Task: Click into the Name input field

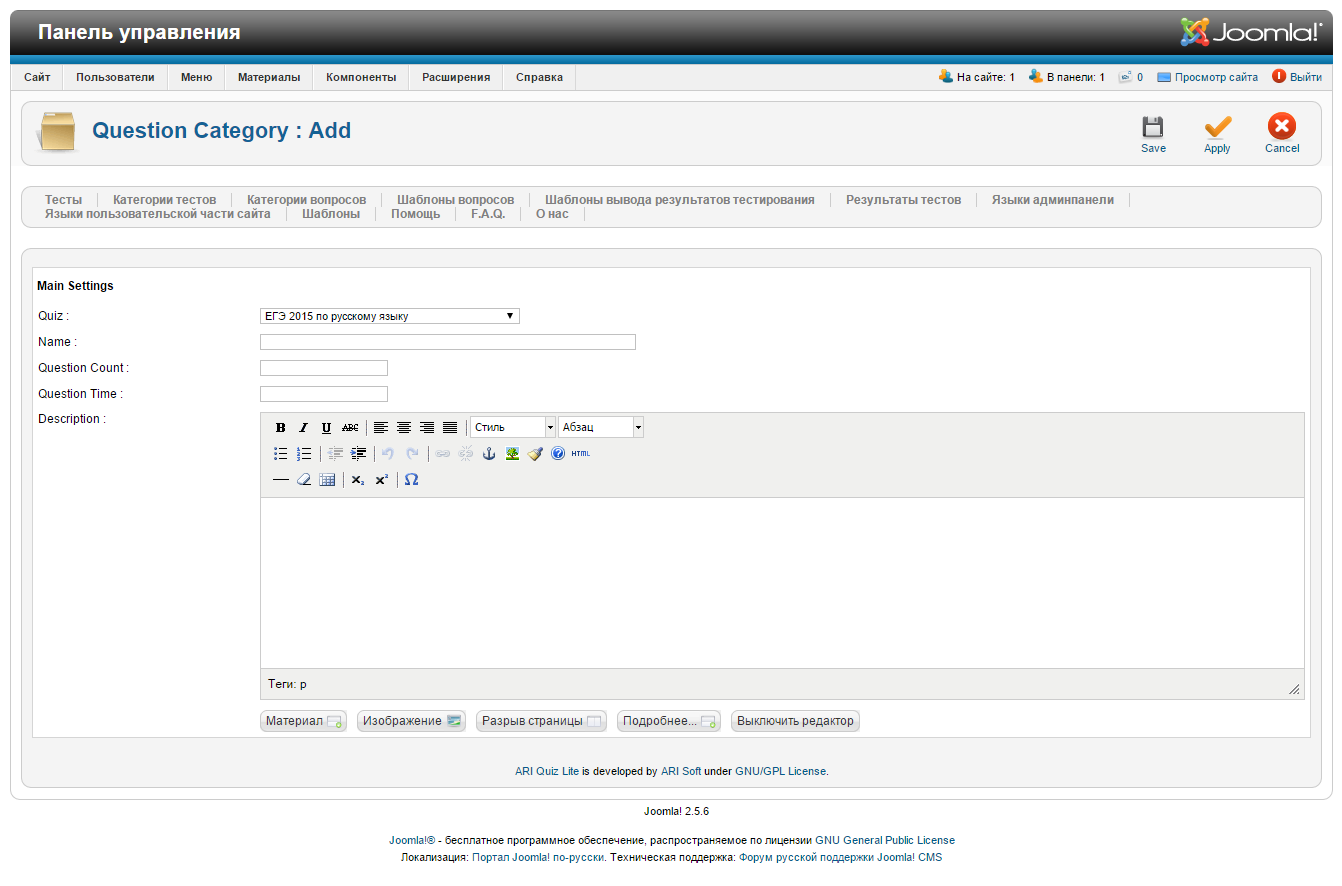Action: pyautogui.click(x=448, y=342)
